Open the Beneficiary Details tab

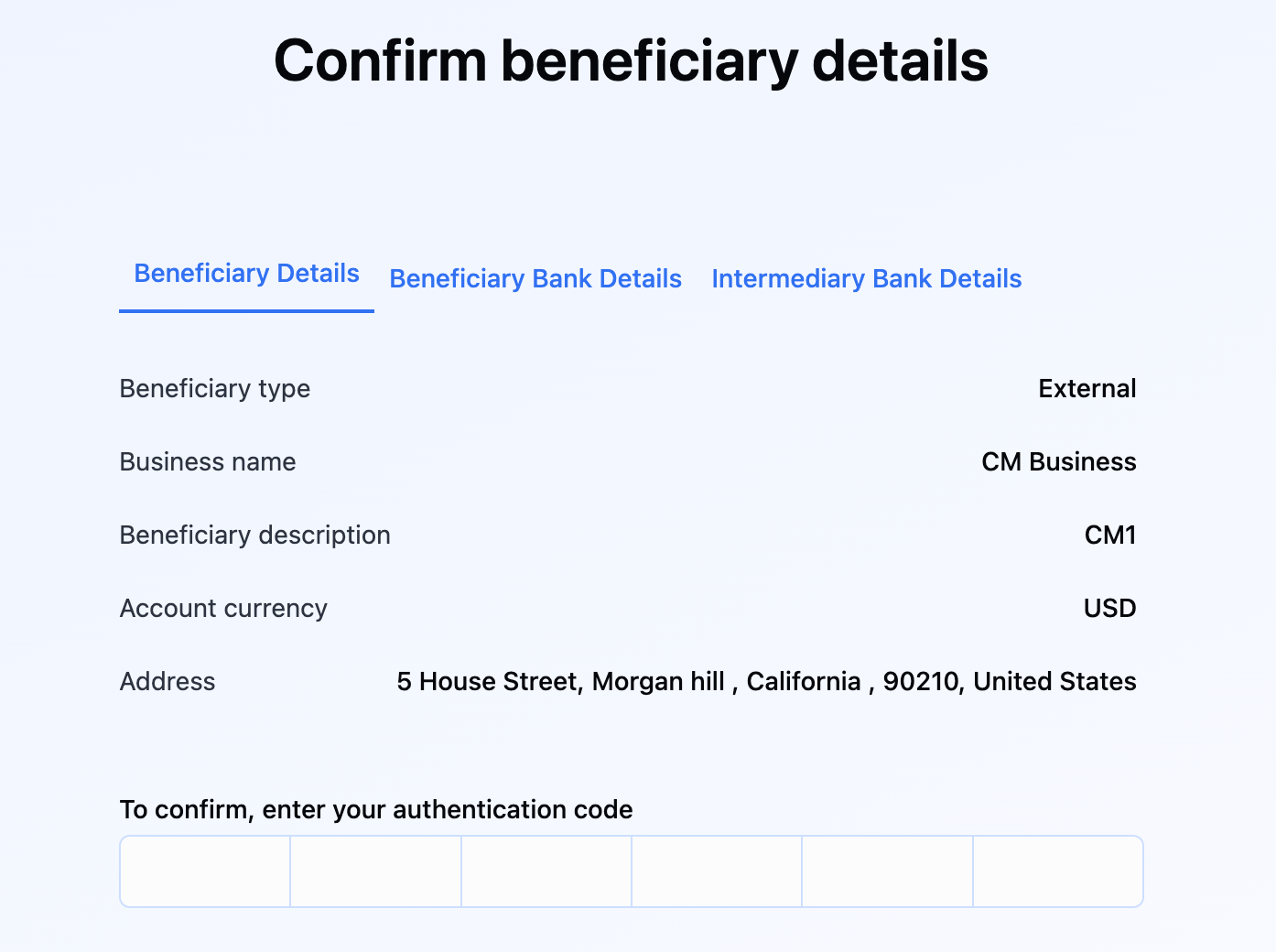click(x=246, y=274)
